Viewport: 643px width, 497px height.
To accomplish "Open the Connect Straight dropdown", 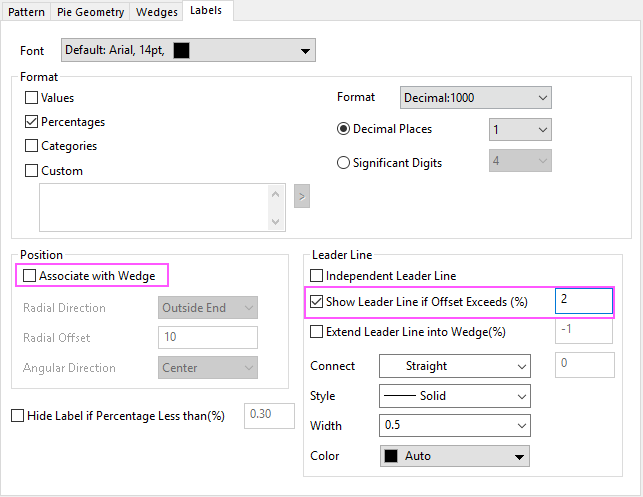I will click(x=455, y=366).
